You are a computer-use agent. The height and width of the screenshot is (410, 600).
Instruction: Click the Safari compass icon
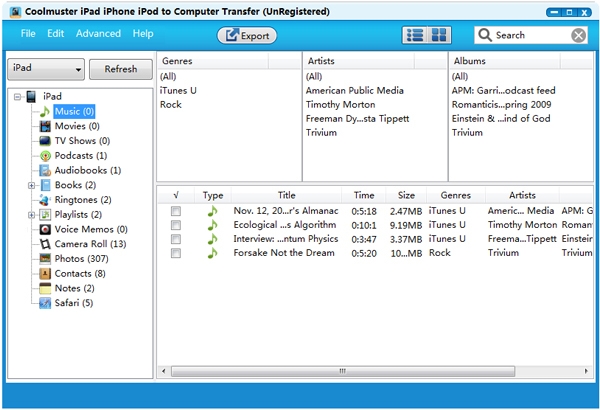[x=45, y=303]
